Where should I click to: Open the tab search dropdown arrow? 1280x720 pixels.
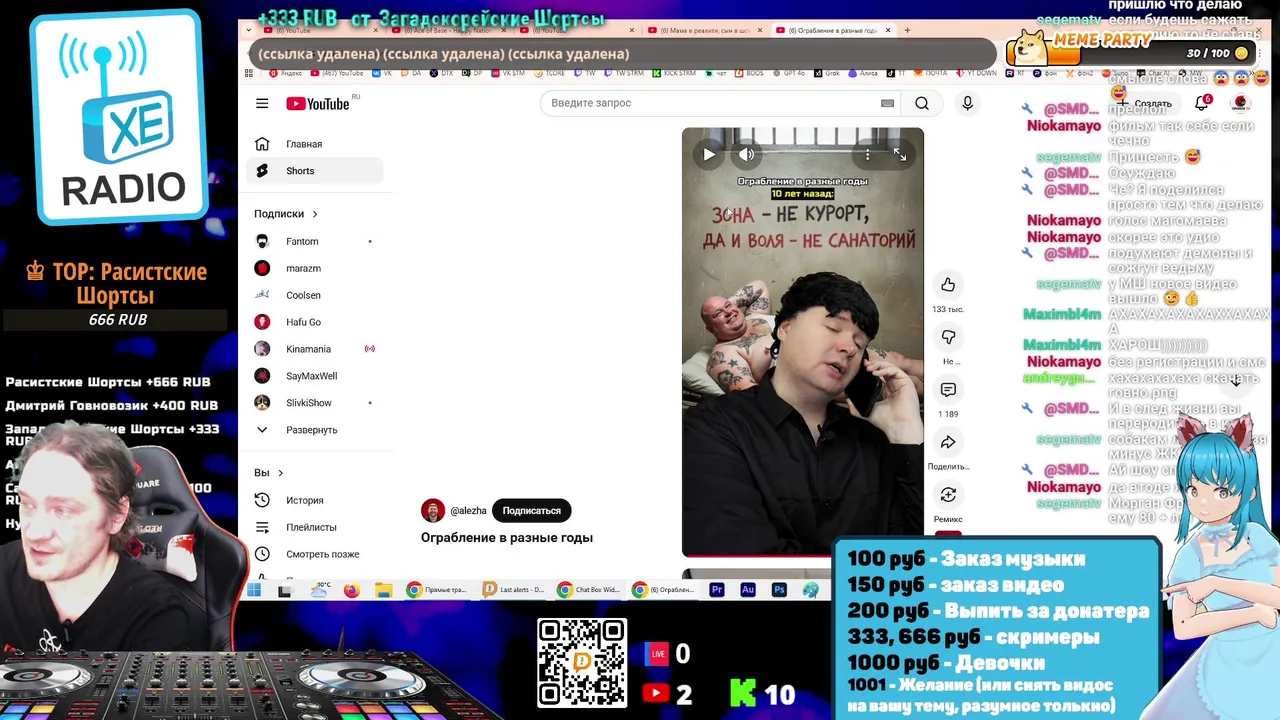[x=251, y=30]
